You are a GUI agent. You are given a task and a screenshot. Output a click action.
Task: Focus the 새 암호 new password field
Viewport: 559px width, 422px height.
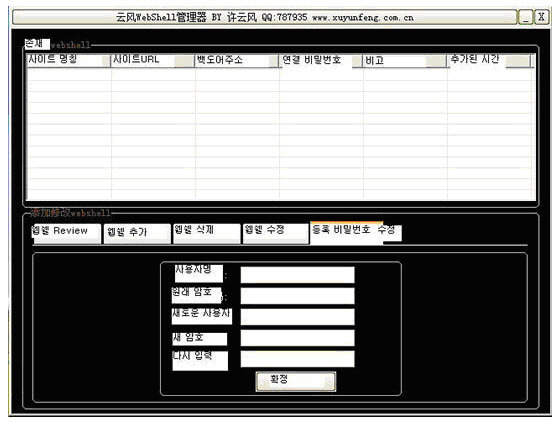(297, 338)
